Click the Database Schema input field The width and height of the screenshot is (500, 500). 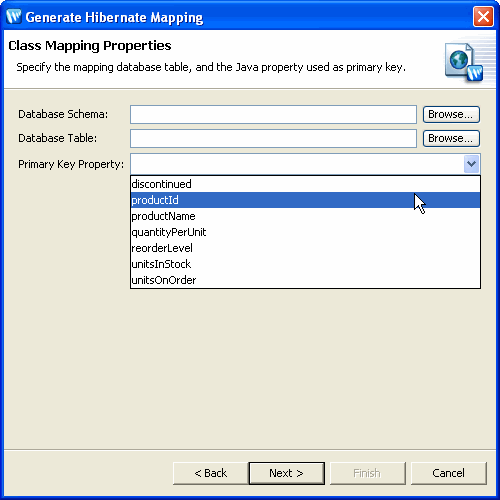(x=273, y=114)
